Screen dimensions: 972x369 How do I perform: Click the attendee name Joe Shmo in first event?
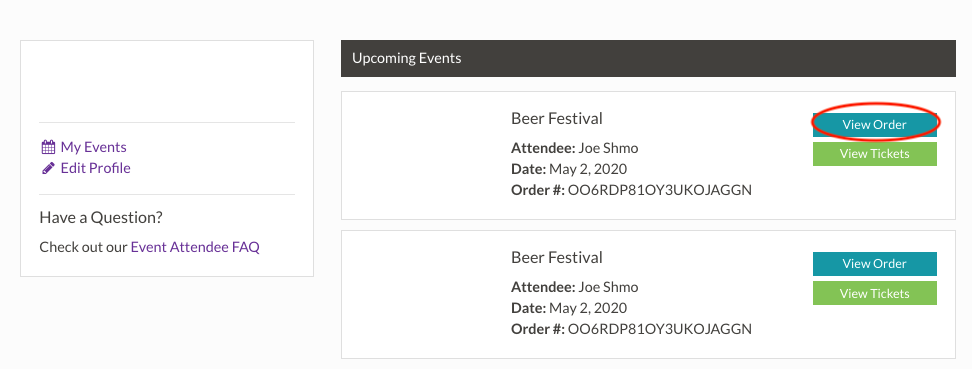click(608, 148)
